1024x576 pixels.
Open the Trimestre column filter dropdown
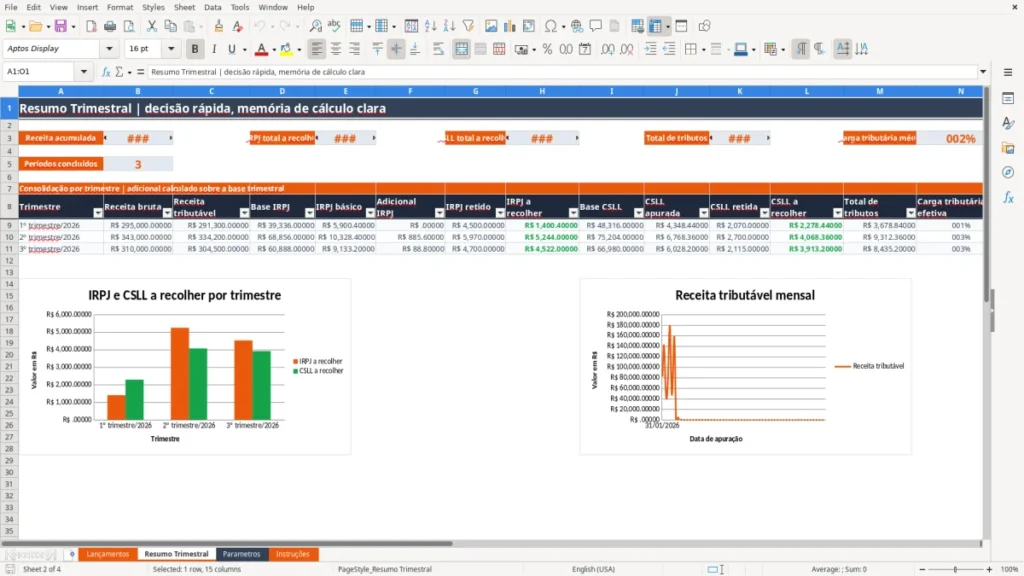tap(98, 213)
